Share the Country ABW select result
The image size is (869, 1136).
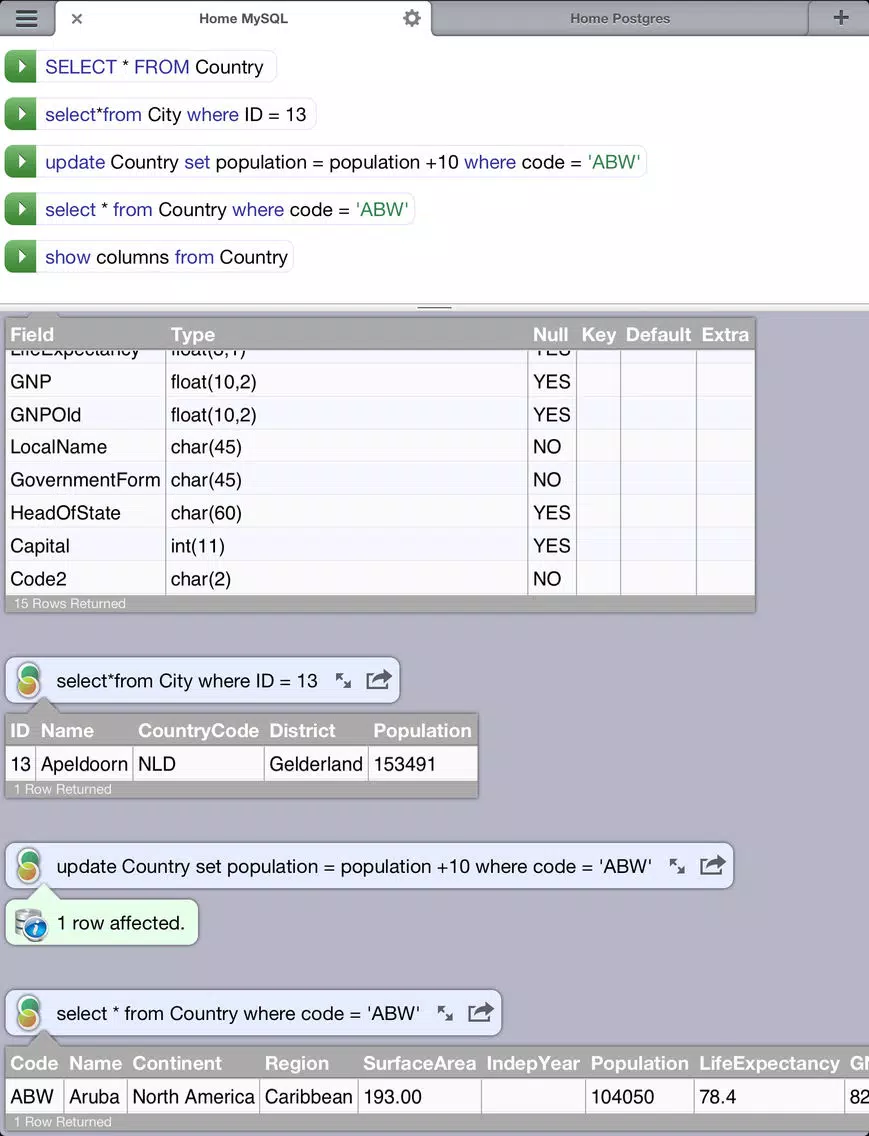coord(481,1012)
